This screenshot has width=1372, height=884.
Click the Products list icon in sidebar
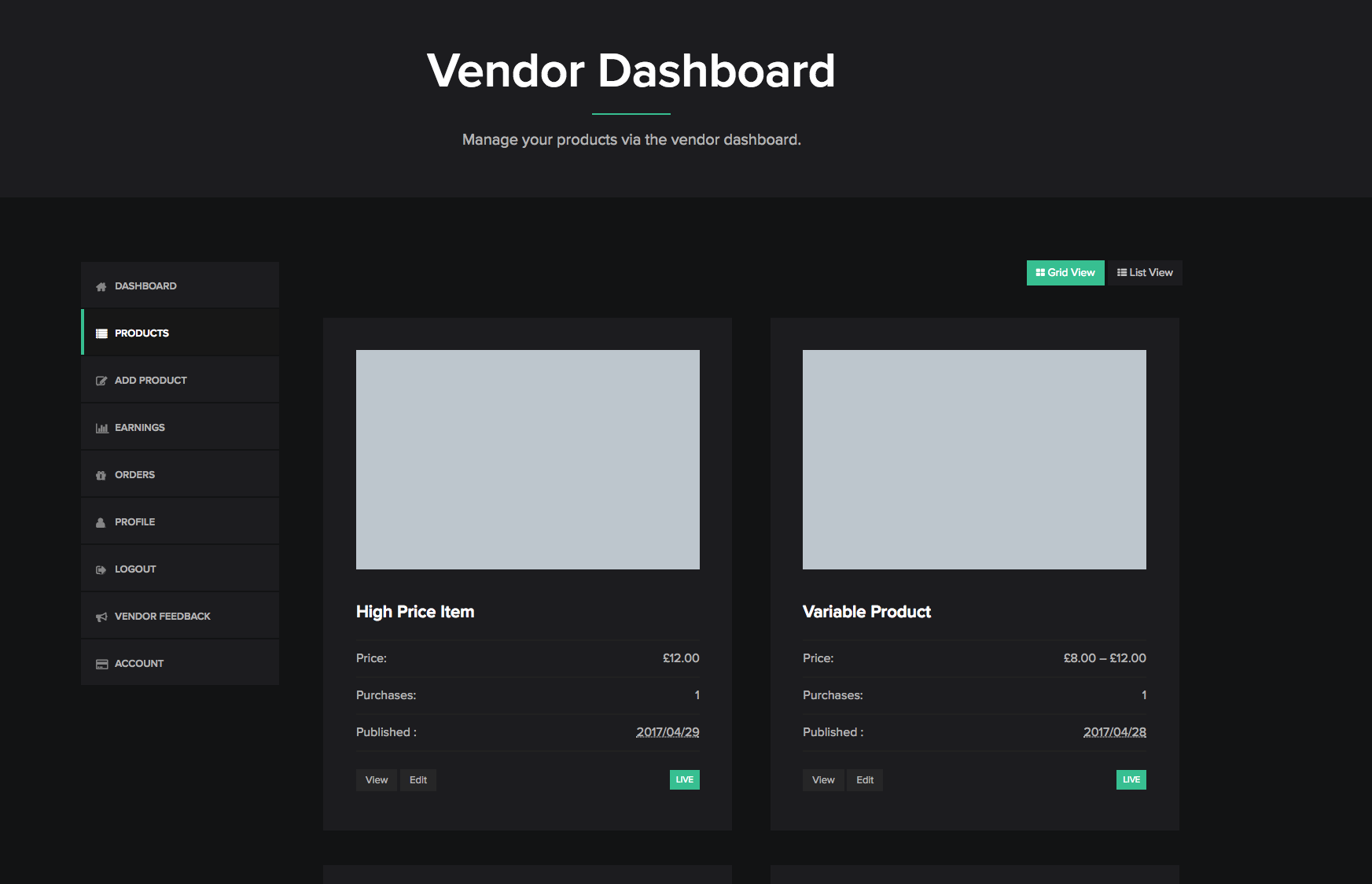coord(101,333)
